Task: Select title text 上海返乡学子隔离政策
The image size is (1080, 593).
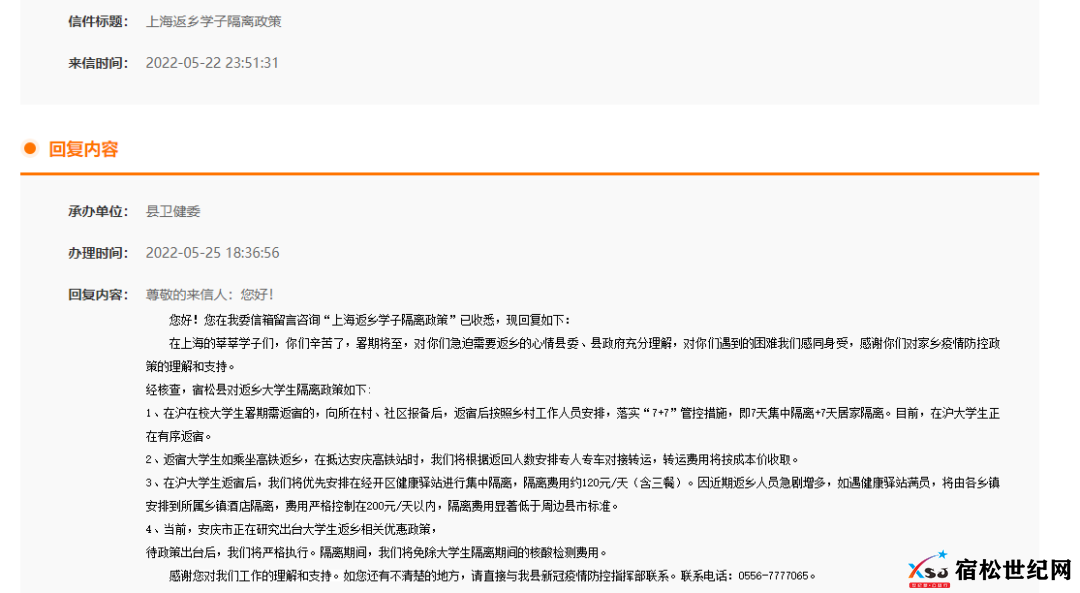Action: (214, 21)
